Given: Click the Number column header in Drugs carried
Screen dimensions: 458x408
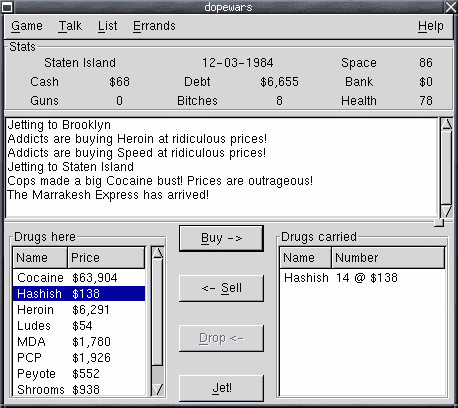Looking at the screenshot, I should pos(388,258).
